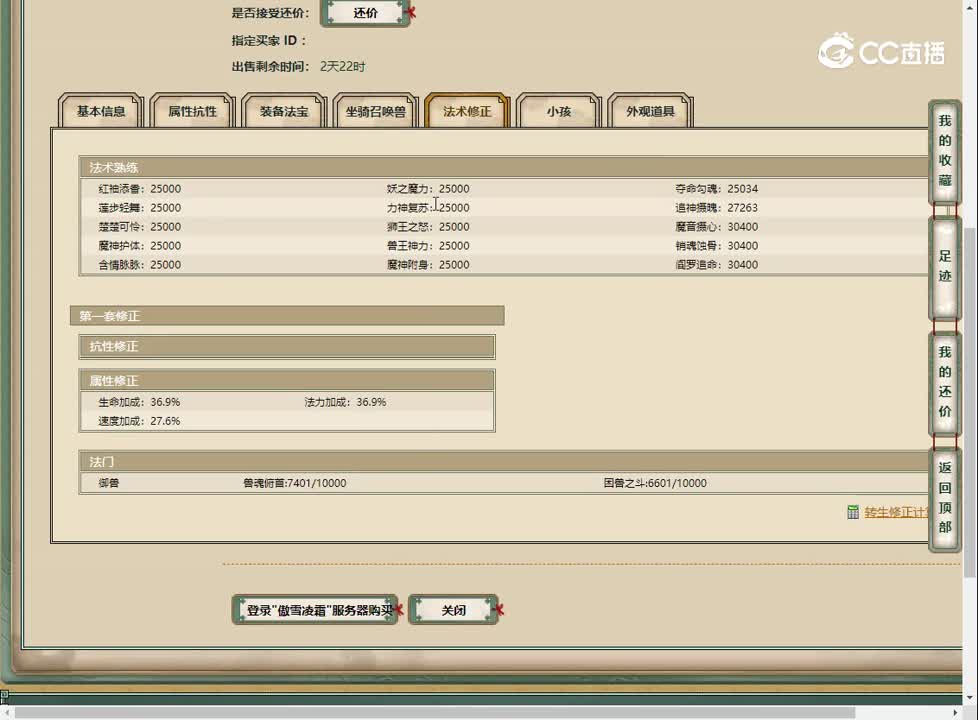The height and width of the screenshot is (720, 978).
Task: Show the 小孩 tab
Action: click(558, 112)
